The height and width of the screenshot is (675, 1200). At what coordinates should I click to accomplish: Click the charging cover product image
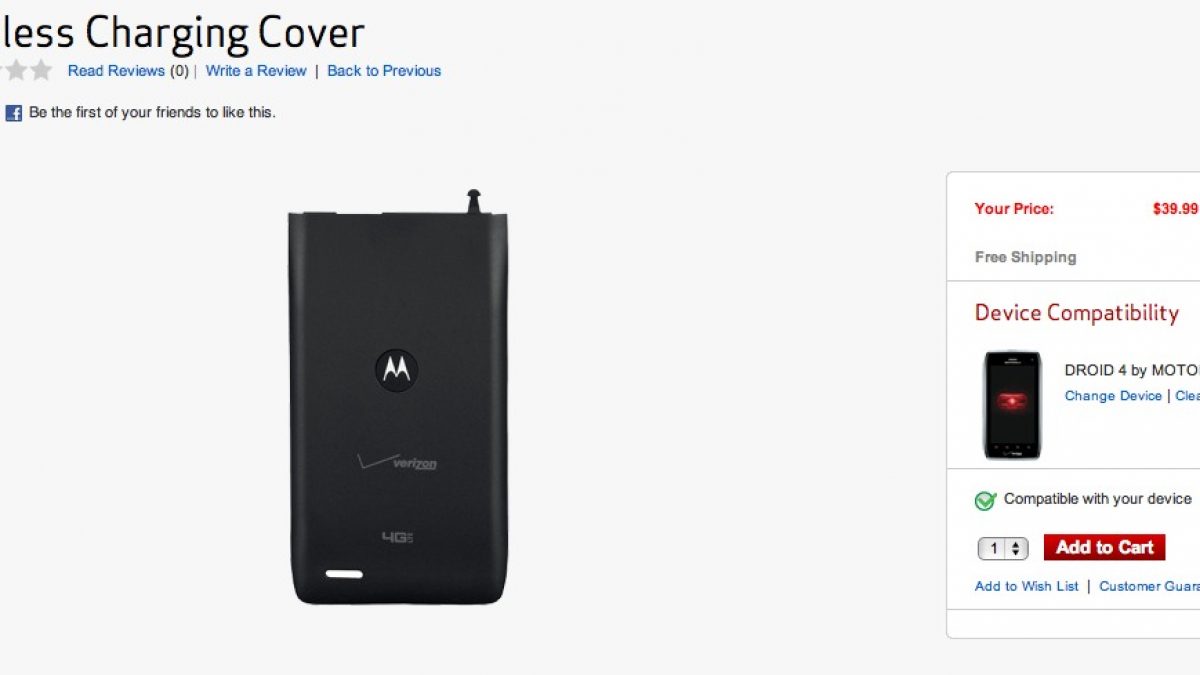(x=397, y=397)
